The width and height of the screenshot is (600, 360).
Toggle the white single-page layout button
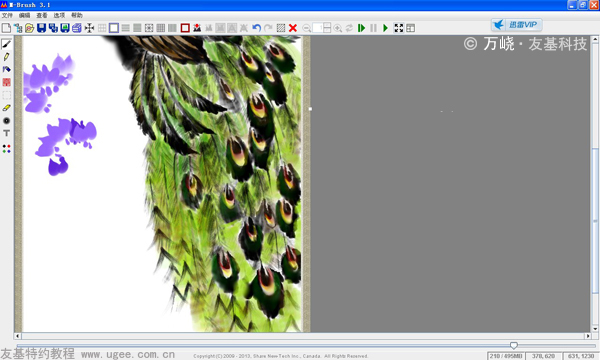tap(114, 28)
